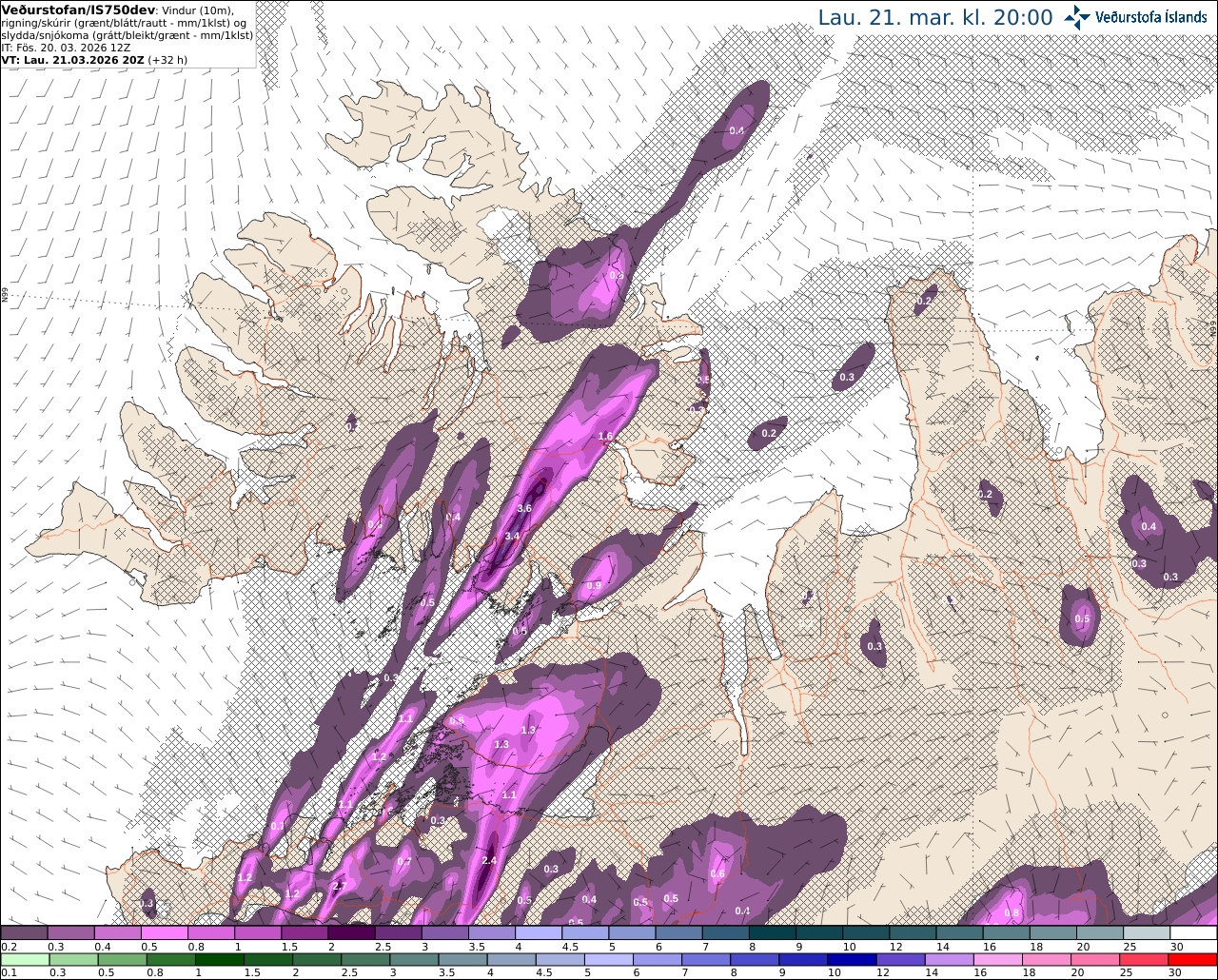Click the Veðurstofa Íslands wordmark text
The width and height of the screenshot is (1218, 980).
1150,17
